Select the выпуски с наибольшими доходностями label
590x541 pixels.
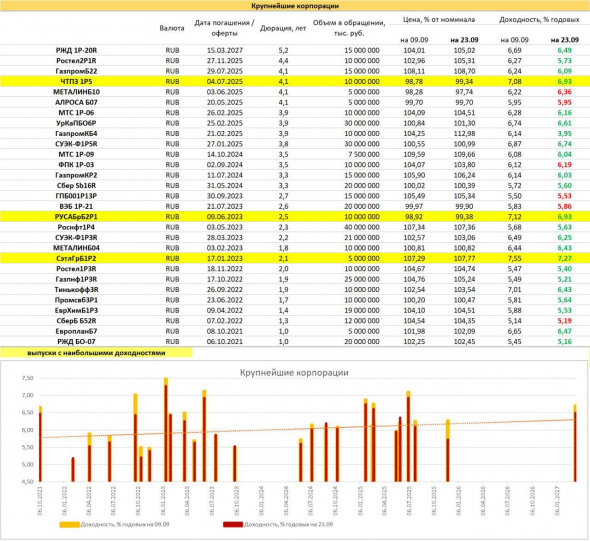(x=96, y=353)
